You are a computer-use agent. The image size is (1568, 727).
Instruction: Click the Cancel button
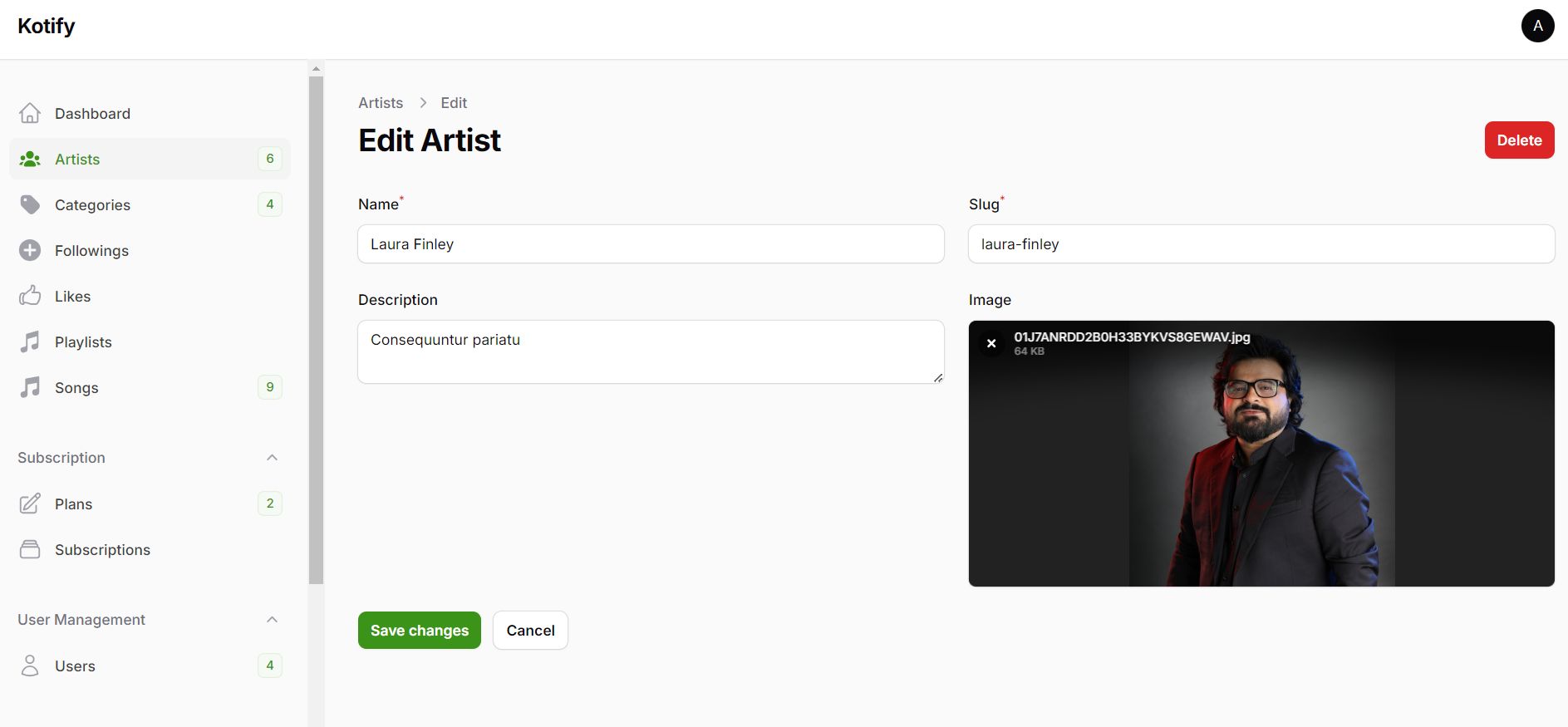click(x=530, y=631)
